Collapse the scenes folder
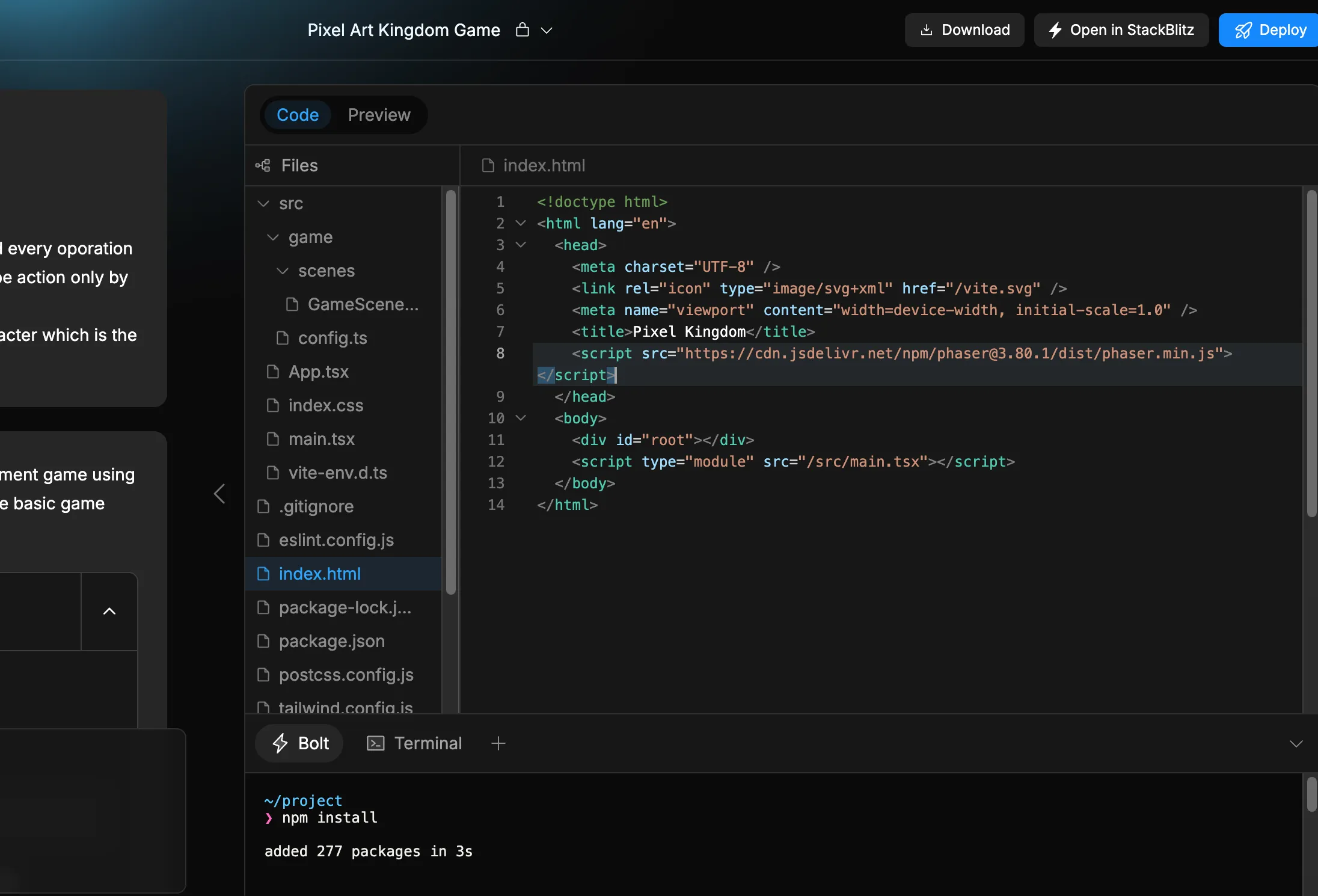This screenshot has height=896, width=1318. 283,271
